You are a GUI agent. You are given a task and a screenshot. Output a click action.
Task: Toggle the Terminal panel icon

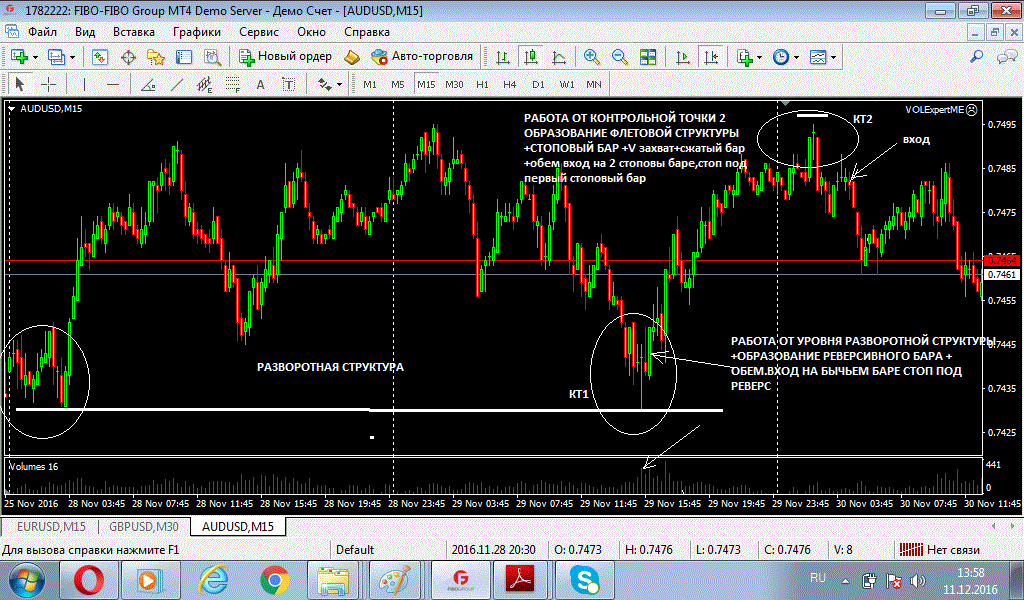coord(184,57)
